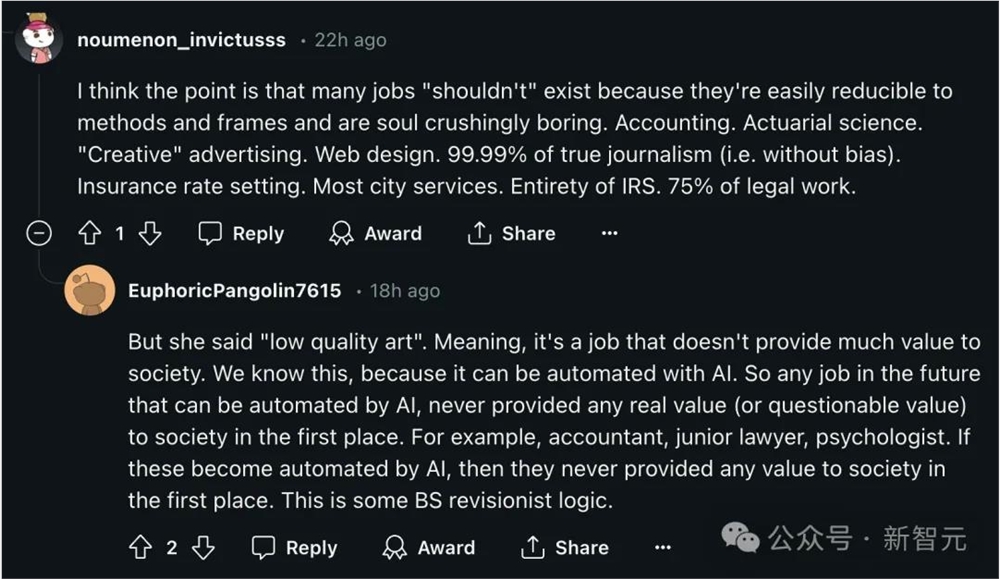The width and height of the screenshot is (1000, 579).
Task: Open more options for EuphoricPangolin7615's reply
Action: (x=663, y=547)
